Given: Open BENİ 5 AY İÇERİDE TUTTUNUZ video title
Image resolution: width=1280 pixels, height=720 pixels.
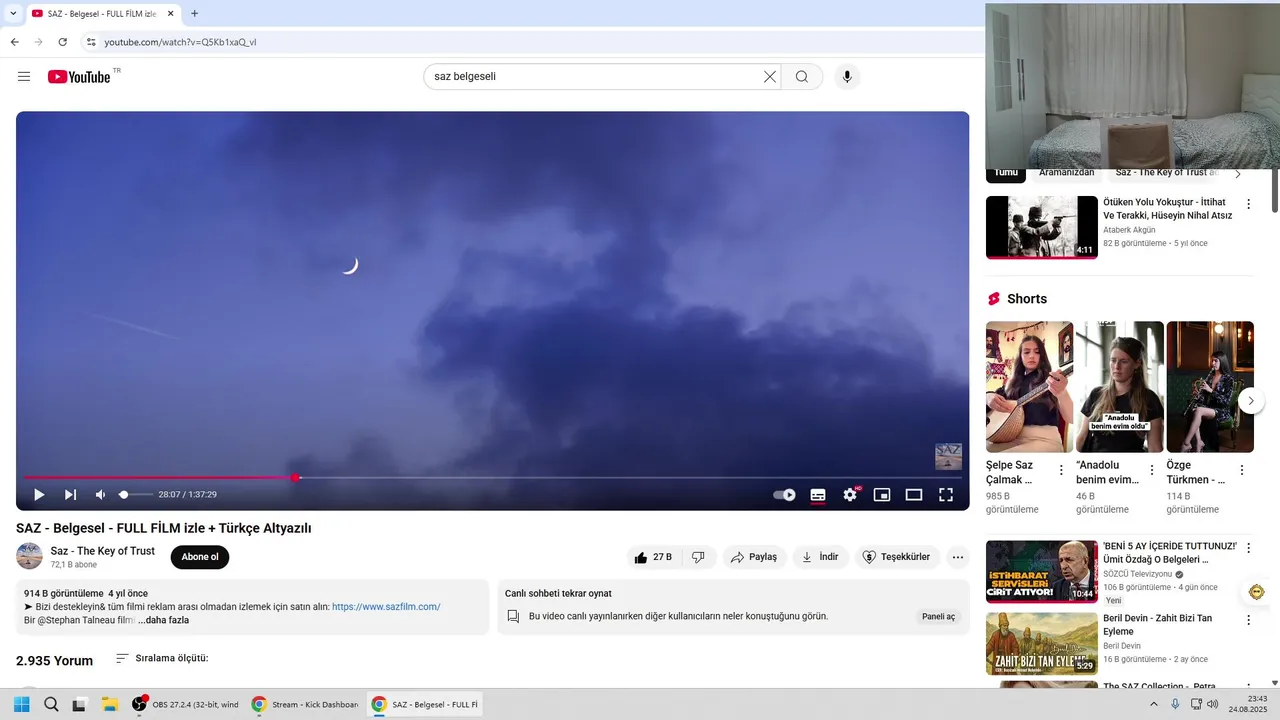Looking at the screenshot, I should (1170, 553).
